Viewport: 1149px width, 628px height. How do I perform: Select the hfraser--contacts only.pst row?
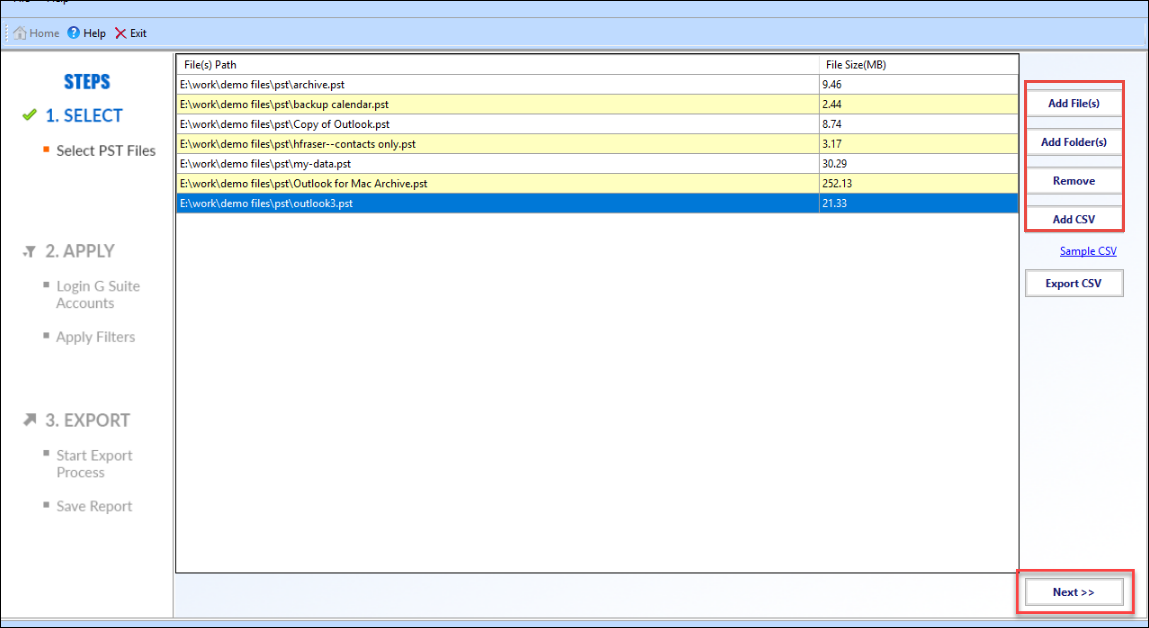597,144
